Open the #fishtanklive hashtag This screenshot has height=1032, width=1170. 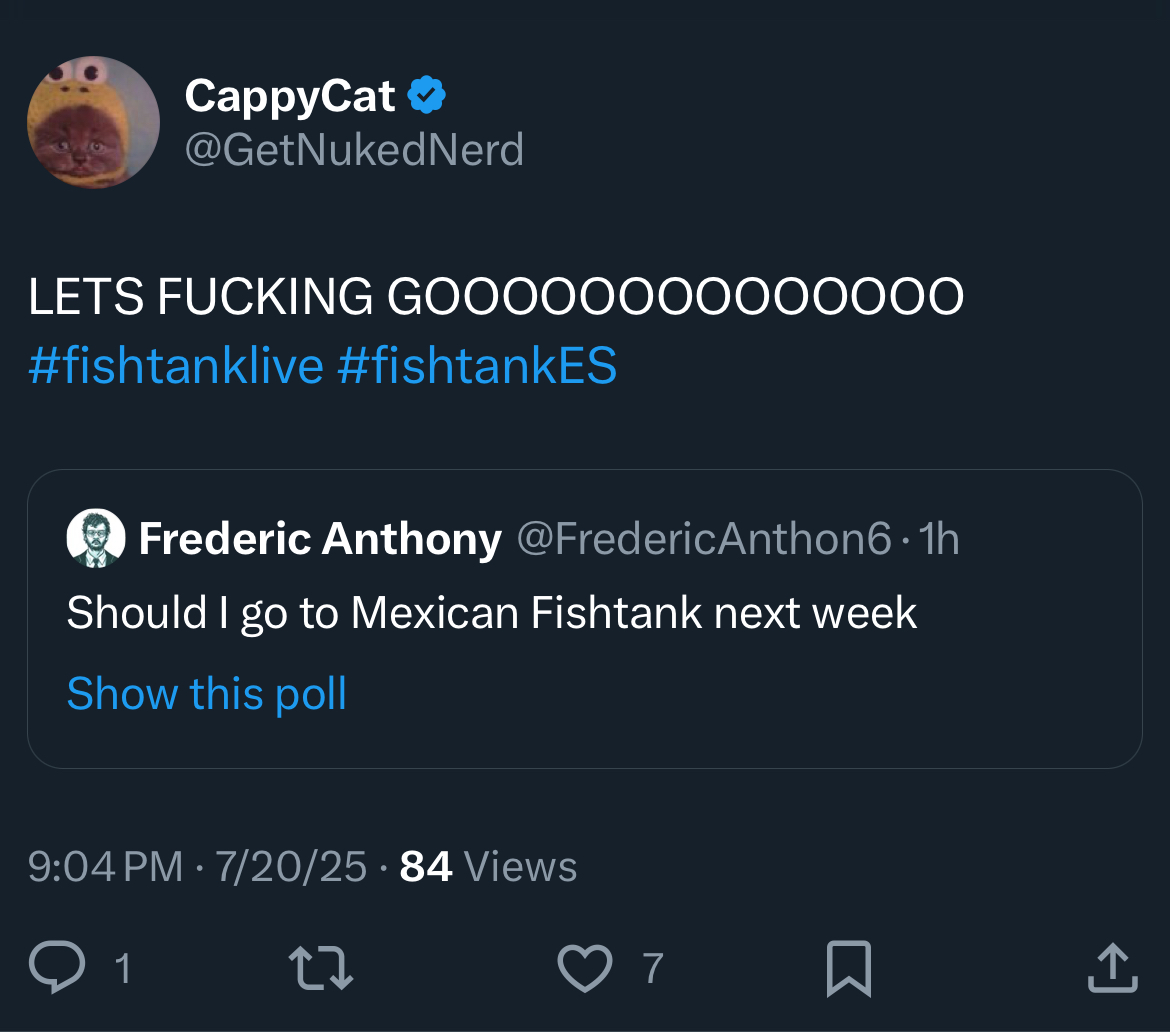point(176,366)
